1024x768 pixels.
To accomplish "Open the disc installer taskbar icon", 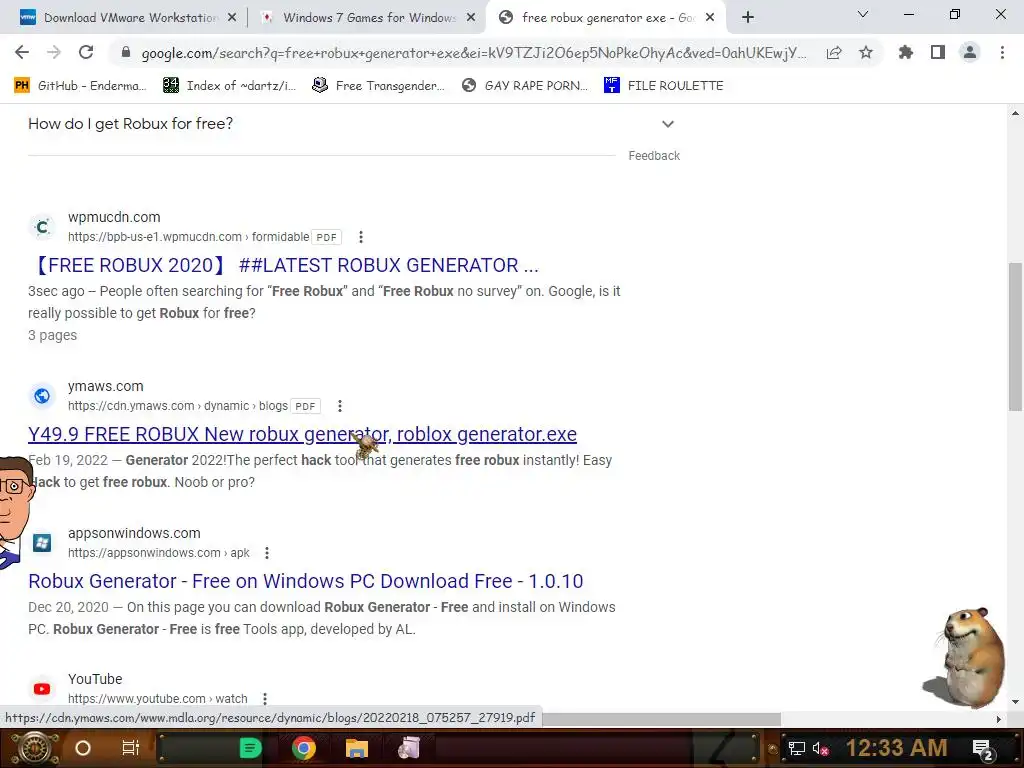I will point(409,748).
